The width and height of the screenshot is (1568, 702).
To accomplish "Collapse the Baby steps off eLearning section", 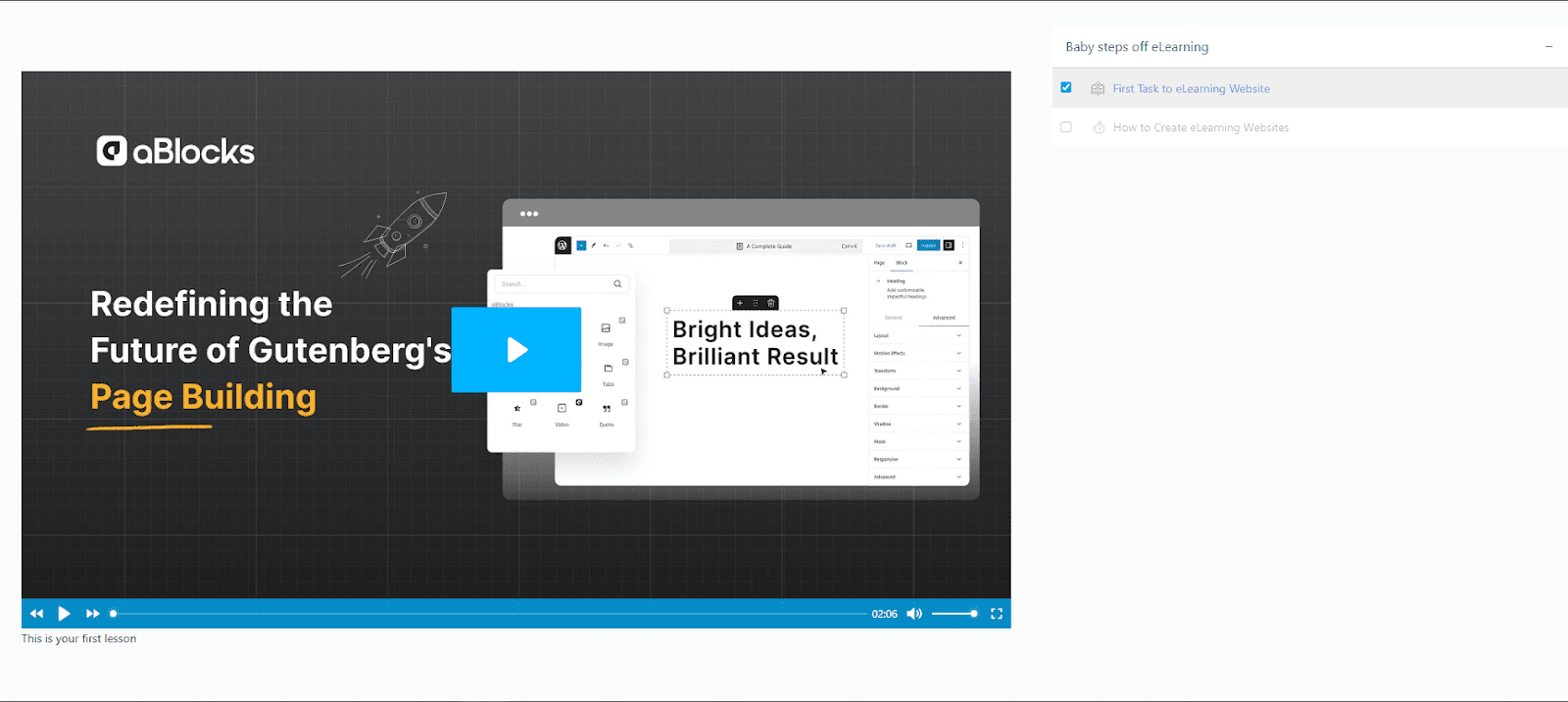I will tap(1548, 46).
